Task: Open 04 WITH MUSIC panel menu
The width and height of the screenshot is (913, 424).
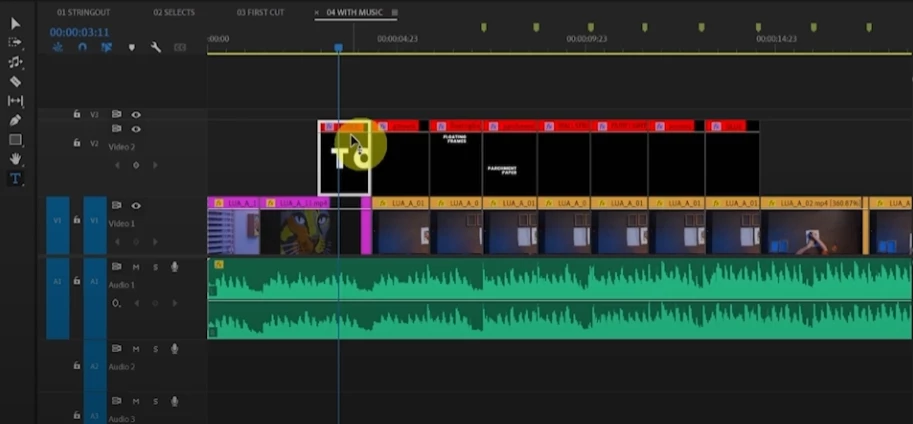Action: pos(394,12)
